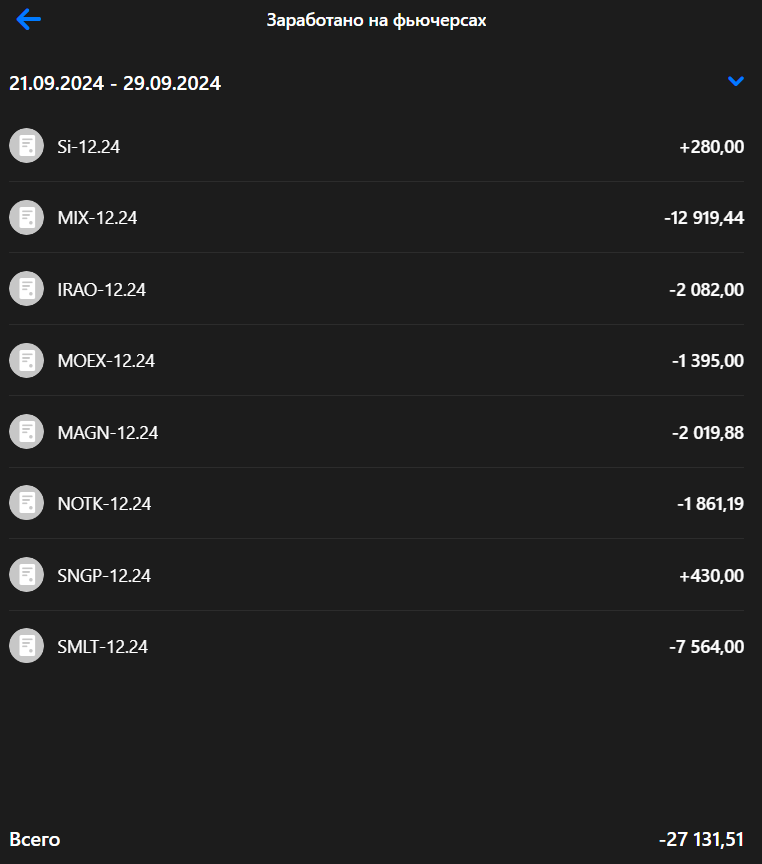Image resolution: width=762 pixels, height=864 pixels.
Task: Click the blue back arrow
Action: point(29,19)
